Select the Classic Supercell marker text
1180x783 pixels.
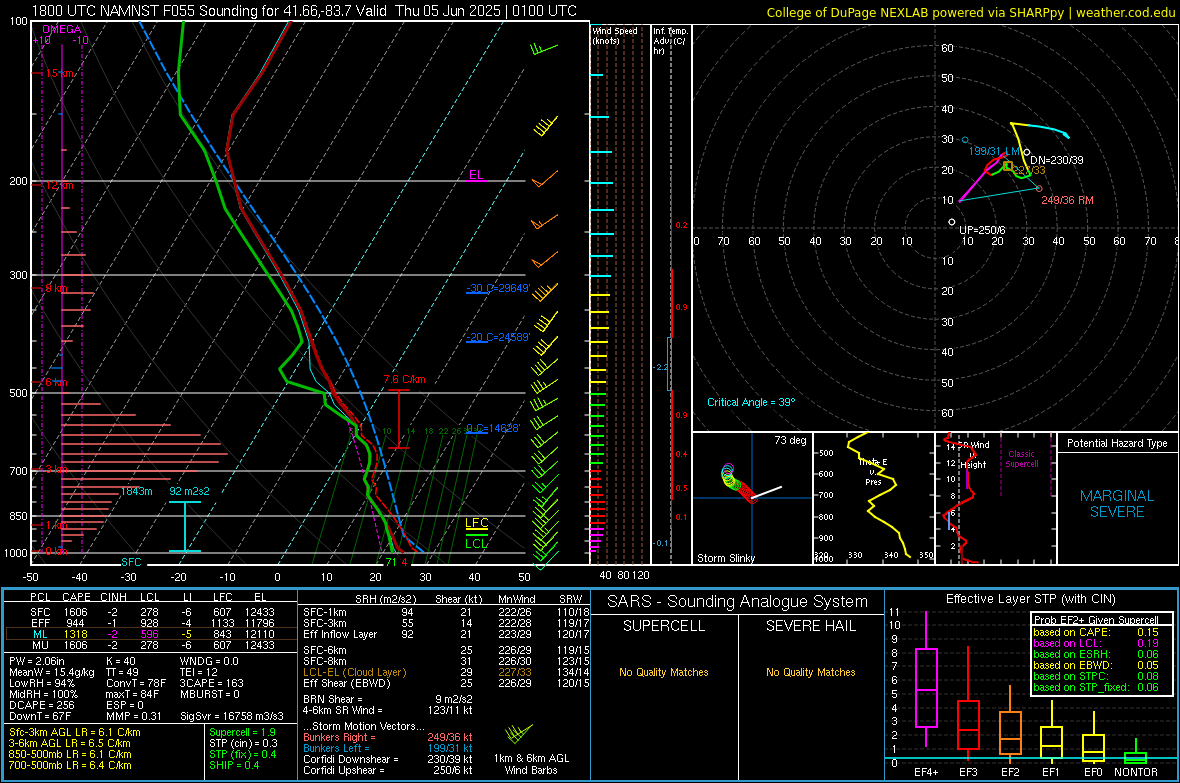point(1021,459)
